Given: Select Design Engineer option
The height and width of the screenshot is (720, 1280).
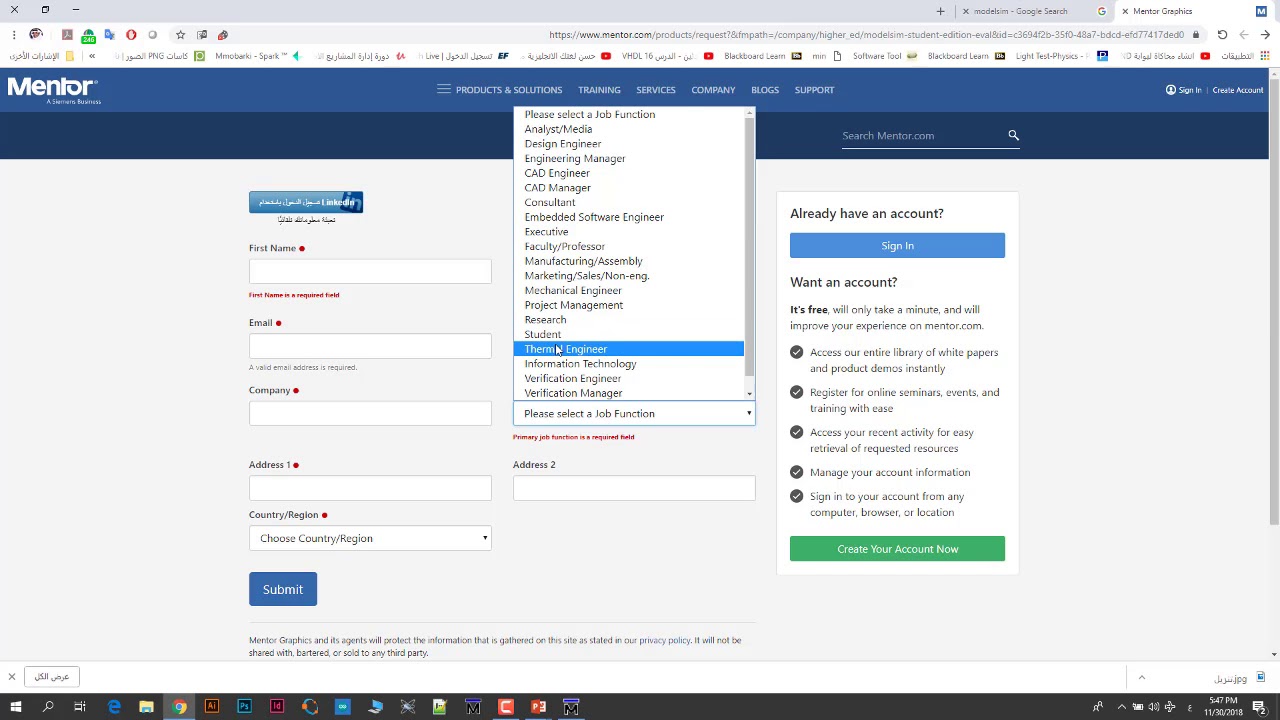Looking at the screenshot, I should point(629,144).
